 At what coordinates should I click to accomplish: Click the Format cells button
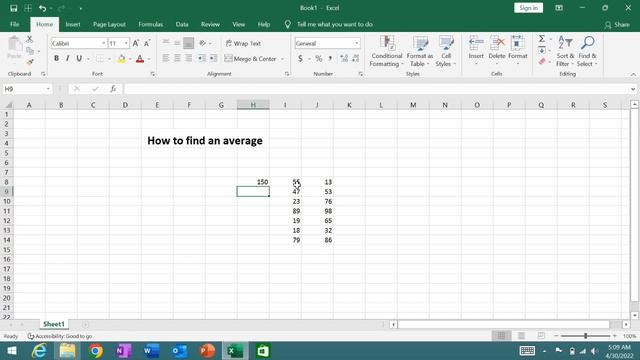tap(518, 51)
